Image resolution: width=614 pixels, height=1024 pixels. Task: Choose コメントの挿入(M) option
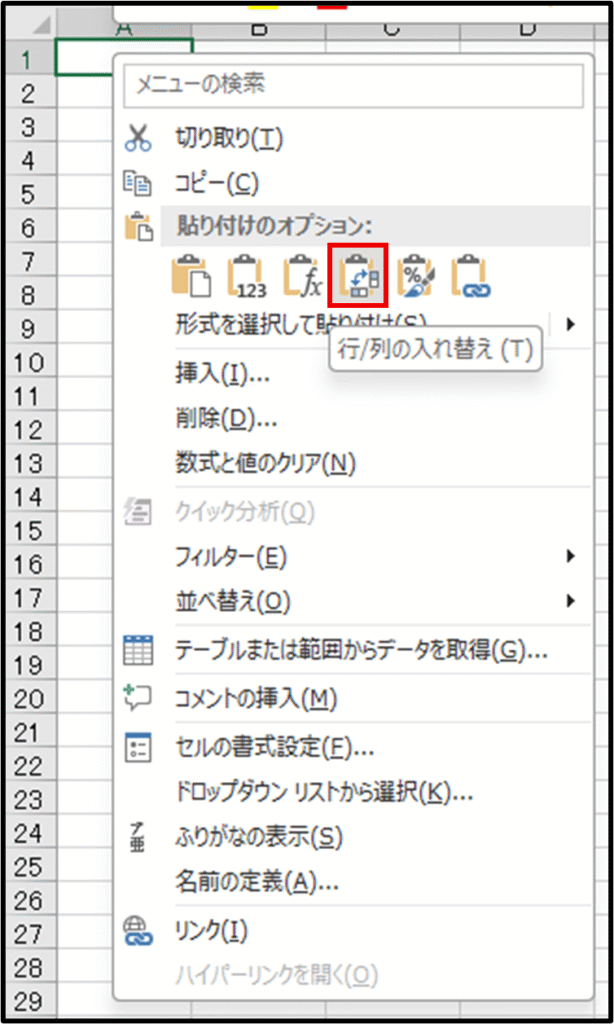pyautogui.click(x=256, y=699)
